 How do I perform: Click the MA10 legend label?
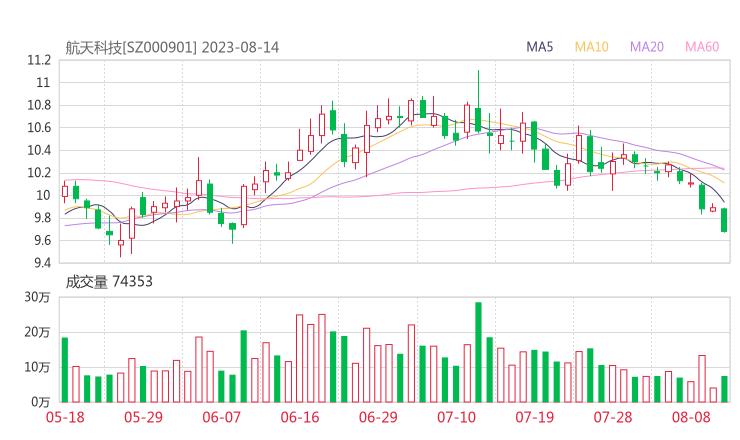pyautogui.click(x=591, y=47)
